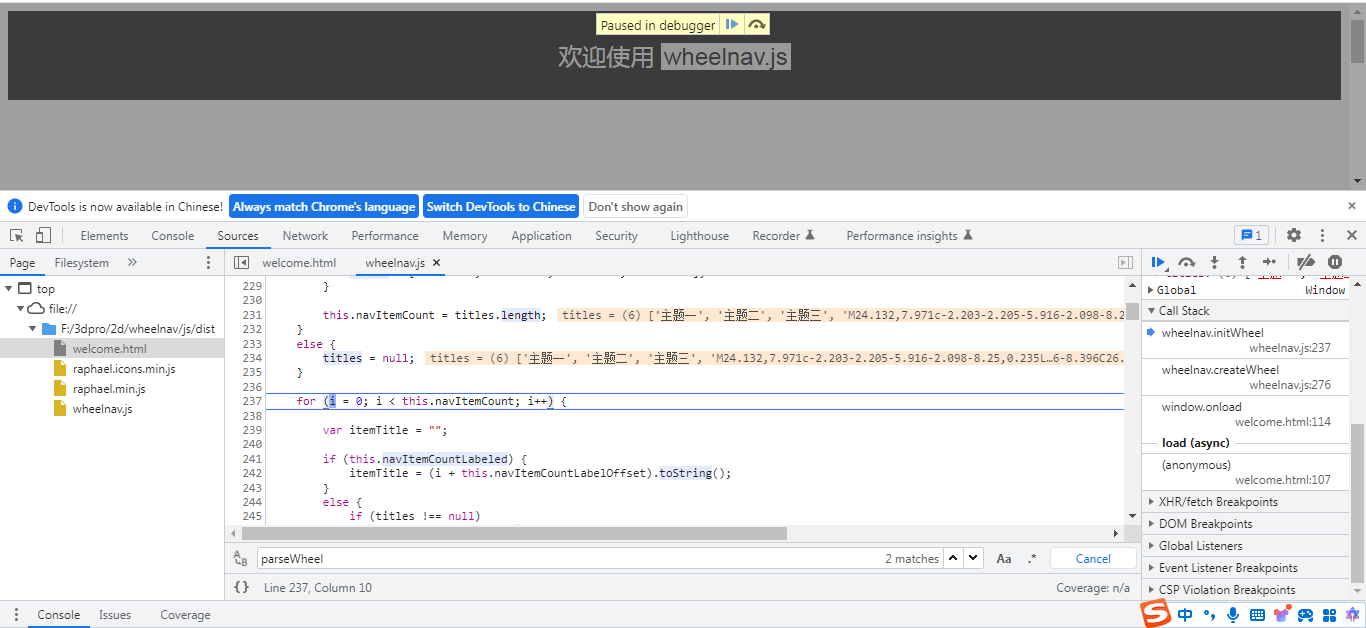Screen dimensions: 1366x628
Task: Resume script execution in debugger toolbar
Action: point(1158,262)
